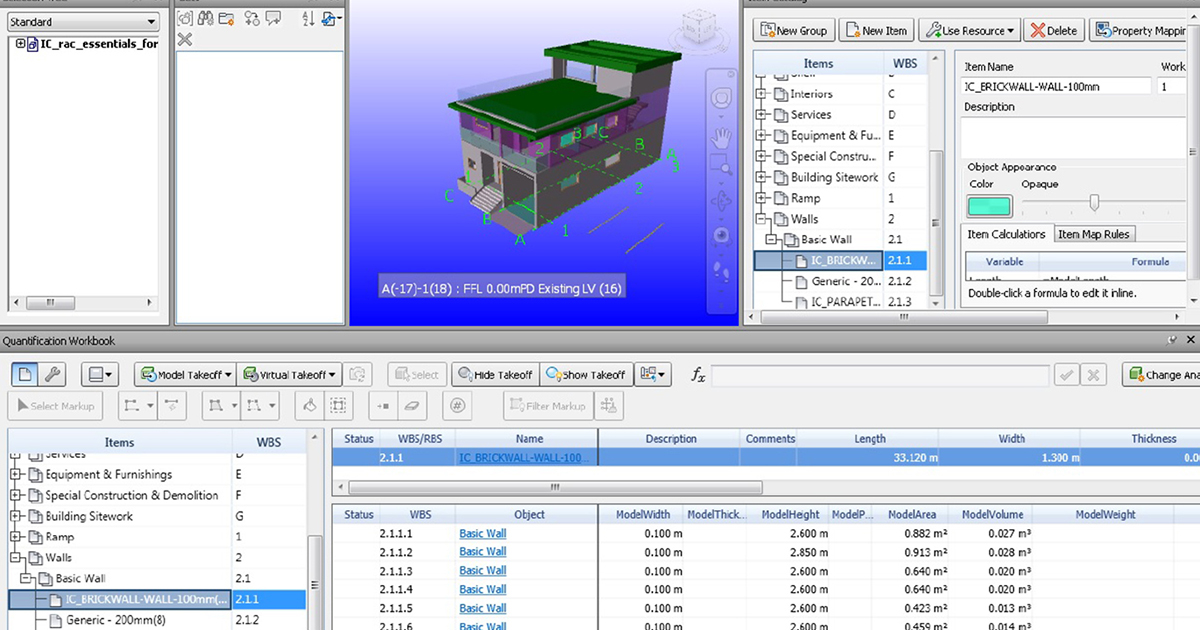The image size is (1200, 630).
Task: Click the Item Name input field
Action: click(1055, 87)
